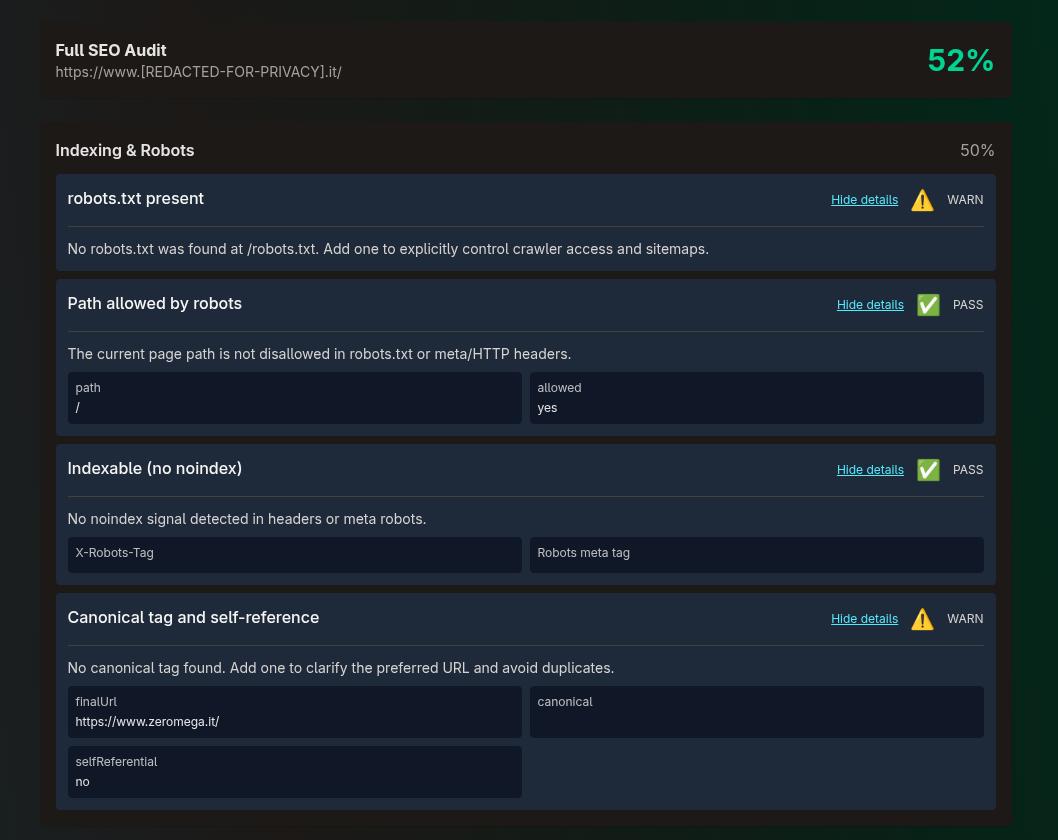Click the 52% overall score
The height and width of the screenshot is (840, 1058).
960,61
